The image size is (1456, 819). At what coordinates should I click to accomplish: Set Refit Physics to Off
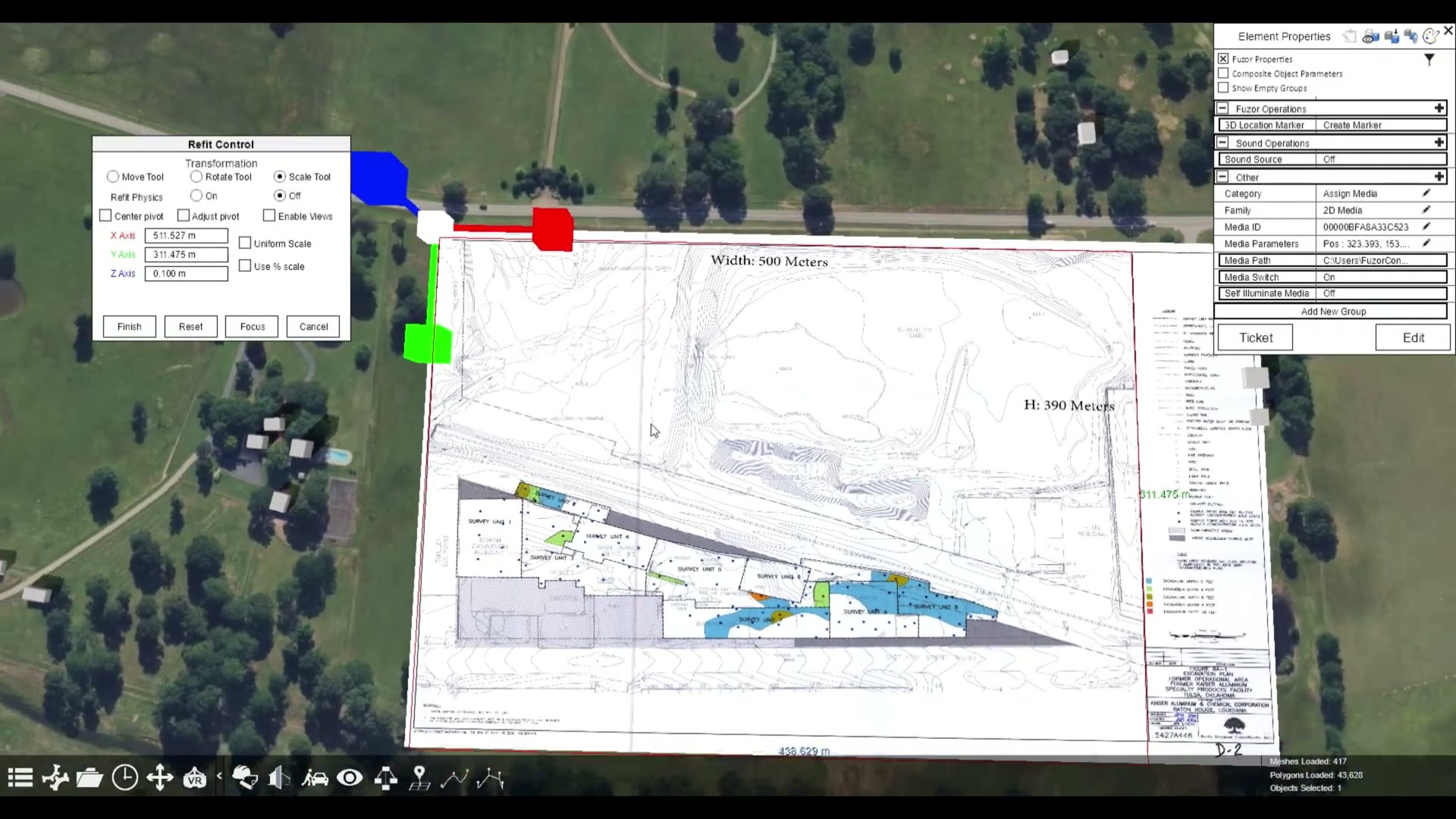point(280,196)
